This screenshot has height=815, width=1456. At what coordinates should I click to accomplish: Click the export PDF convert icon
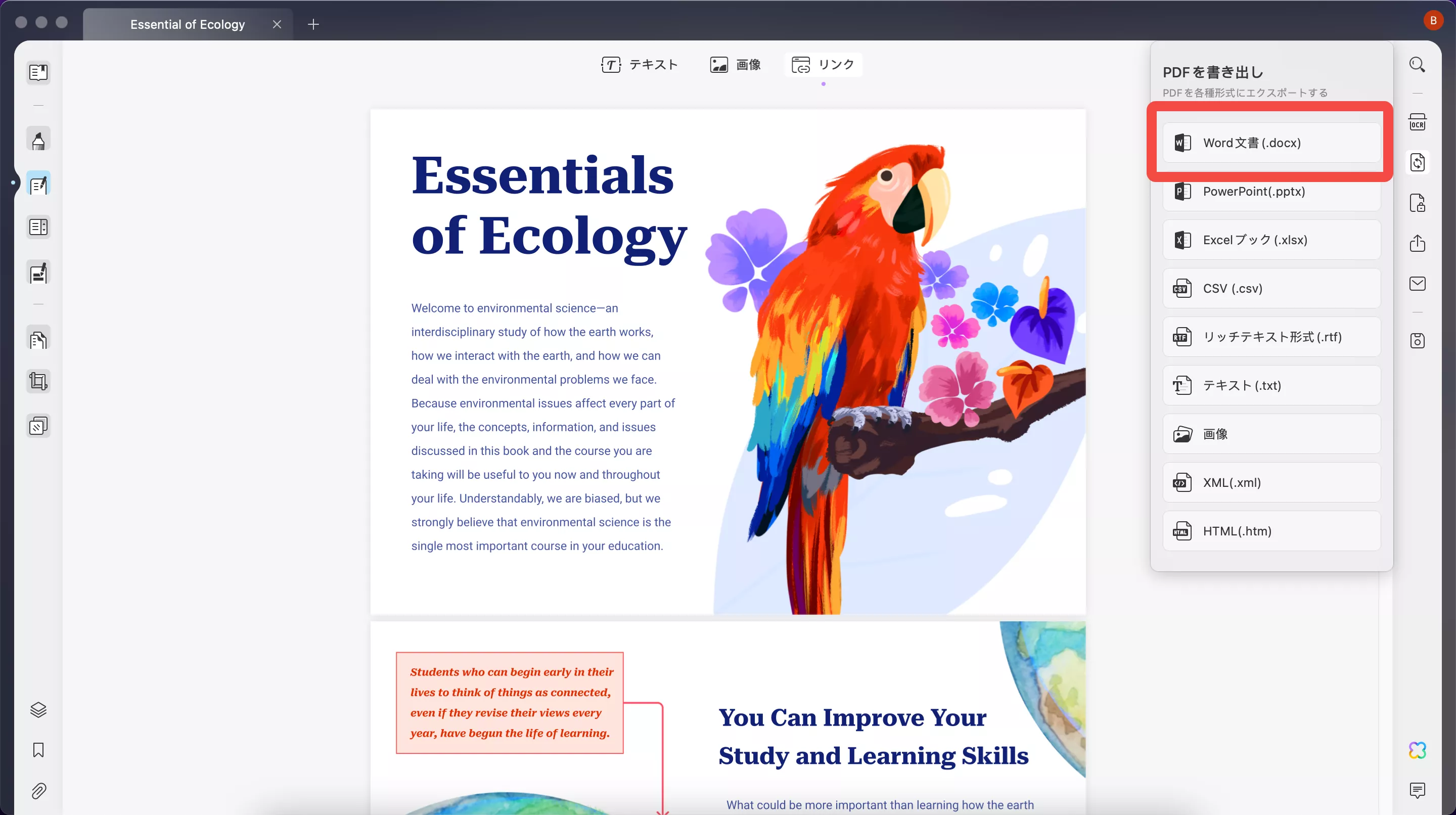tap(1417, 163)
